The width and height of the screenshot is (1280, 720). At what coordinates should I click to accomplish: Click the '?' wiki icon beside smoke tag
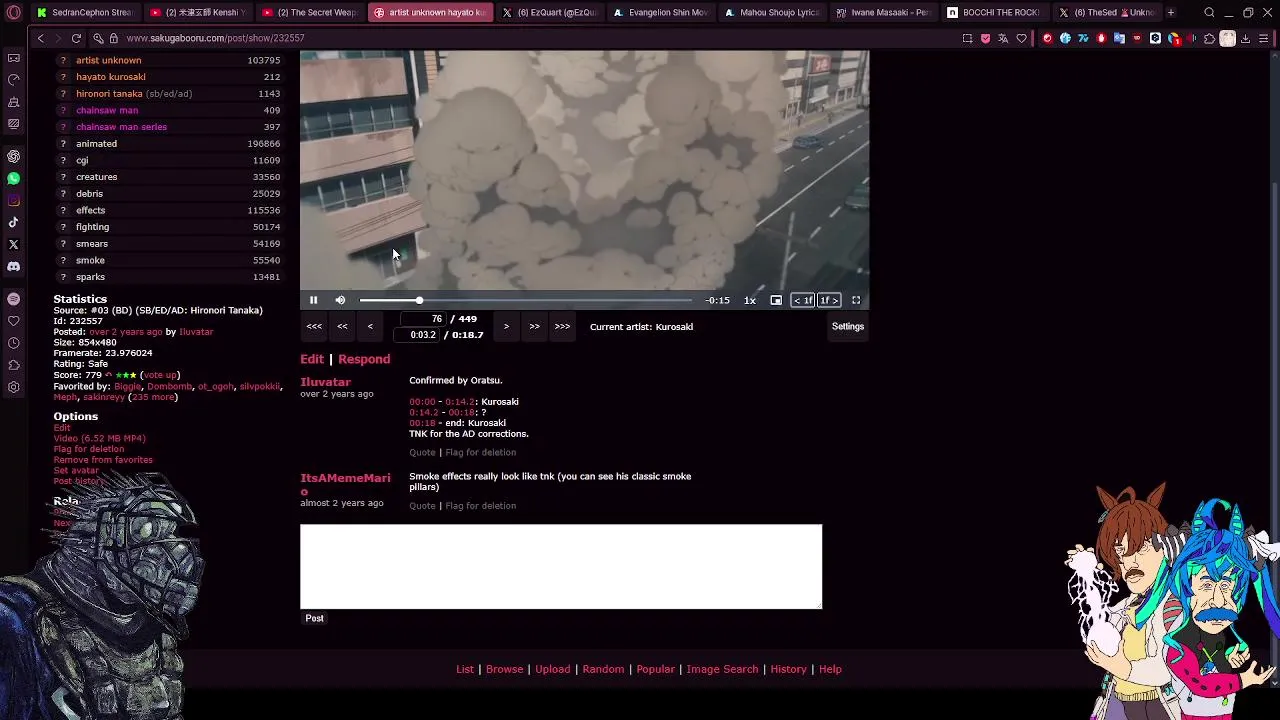tap(63, 260)
